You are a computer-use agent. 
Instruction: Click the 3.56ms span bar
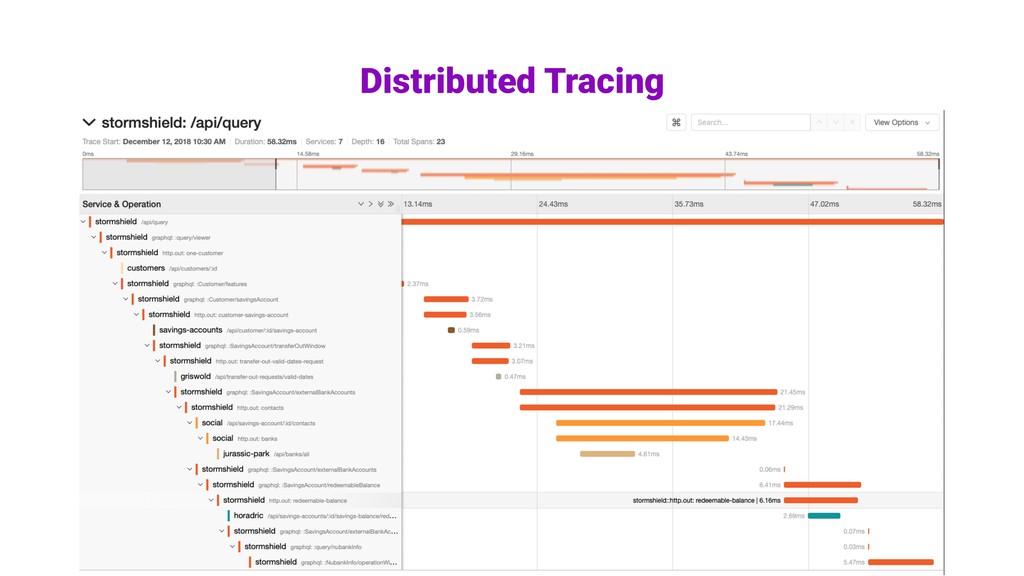coord(445,315)
